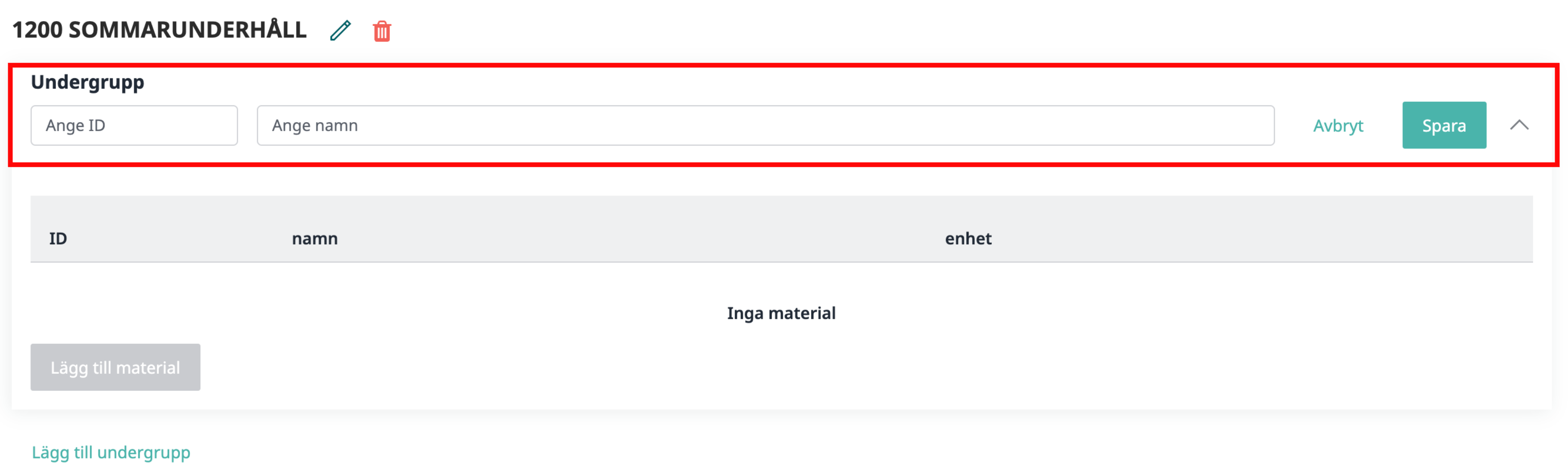This screenshot has width=1568, height=471.
Task: Click the red trash icon to delete group
Action: [382, 31]
